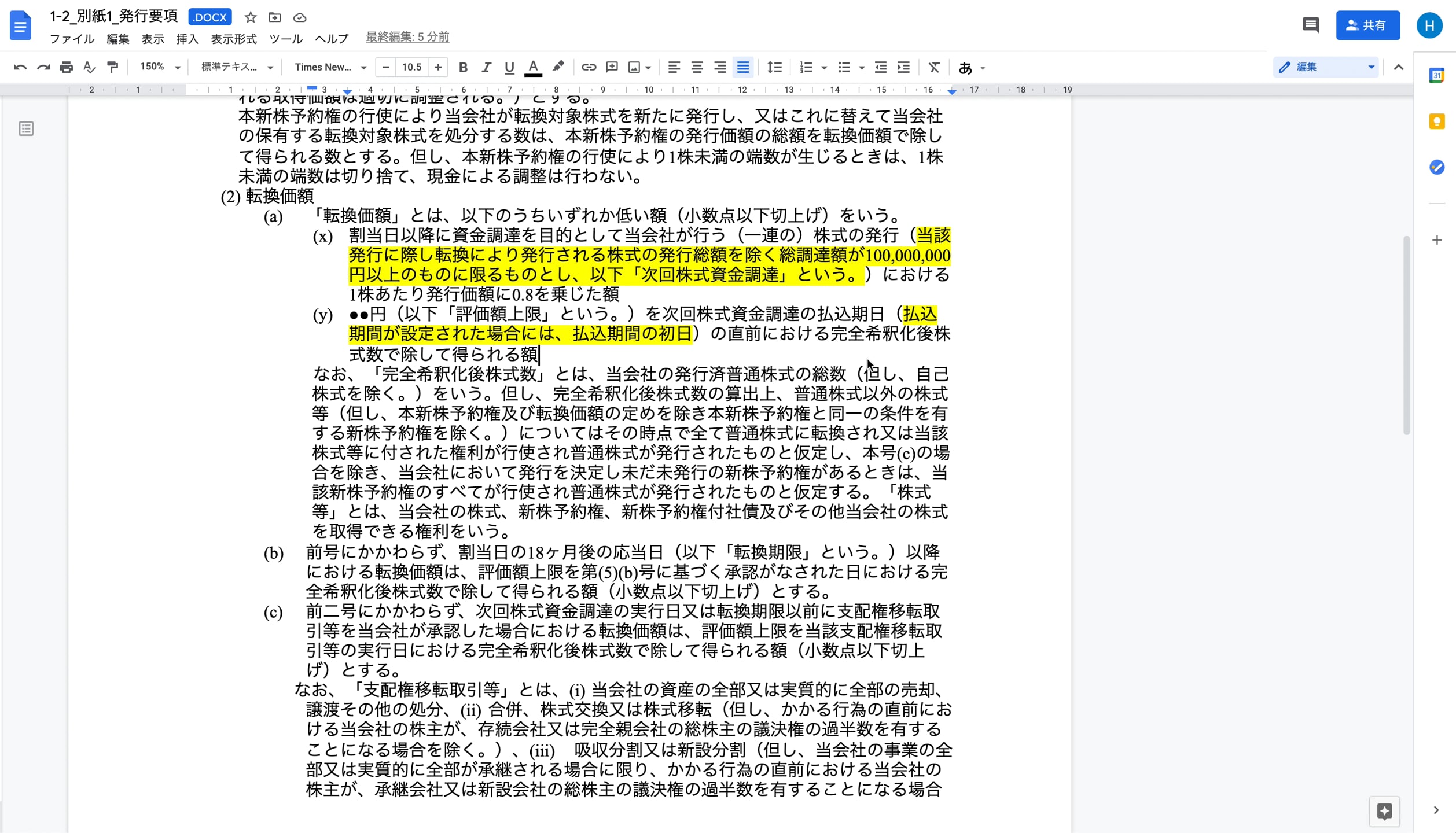Show document outline icon at left
The image size is (1456, 833).
pos(26,128)
